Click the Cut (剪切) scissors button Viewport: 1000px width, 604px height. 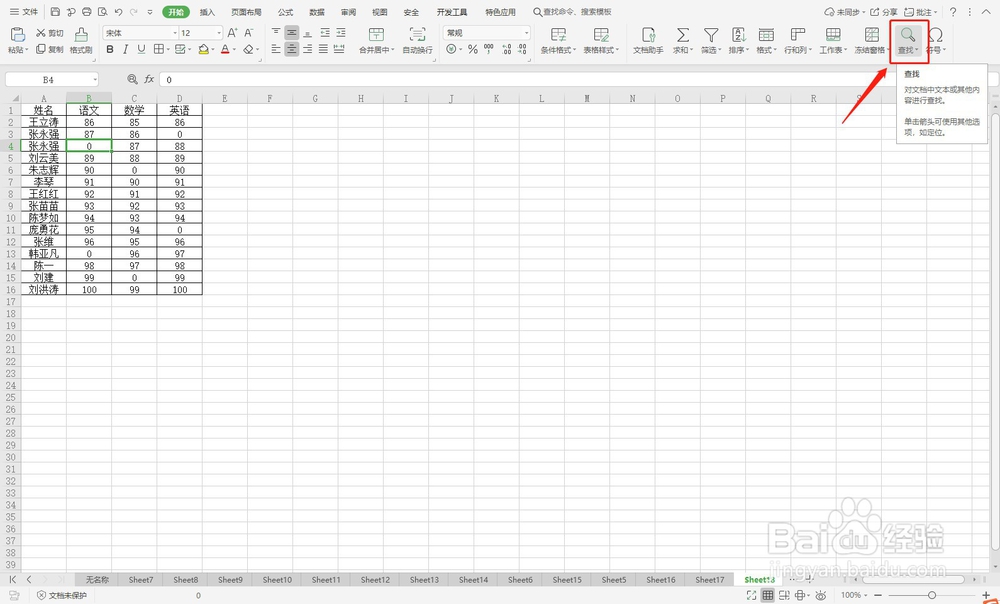coord(50,33)
